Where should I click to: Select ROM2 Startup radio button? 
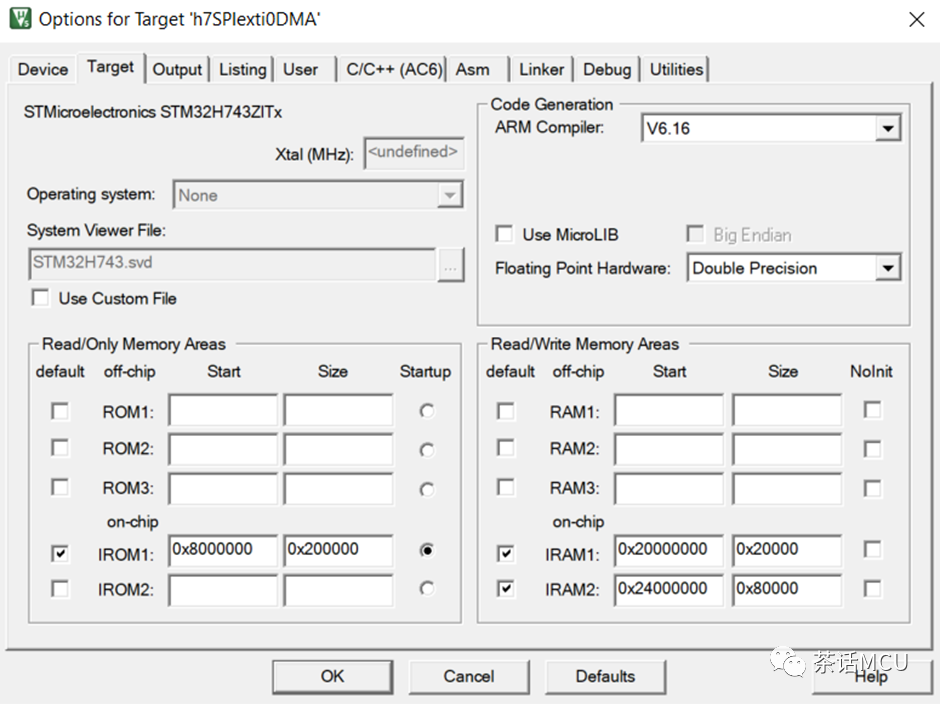point(427,450)
